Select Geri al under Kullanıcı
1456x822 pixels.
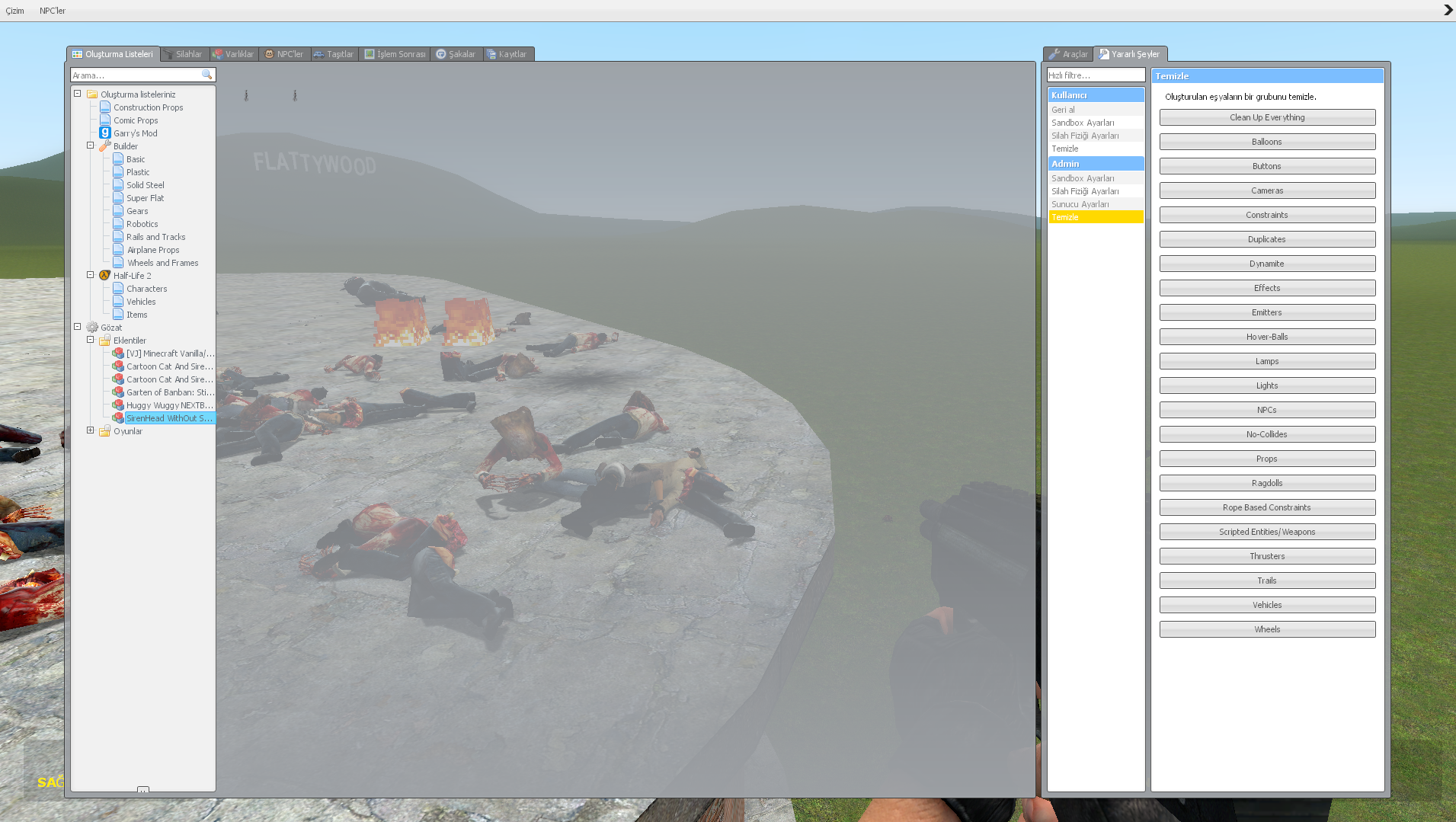tap(1096, 110)
